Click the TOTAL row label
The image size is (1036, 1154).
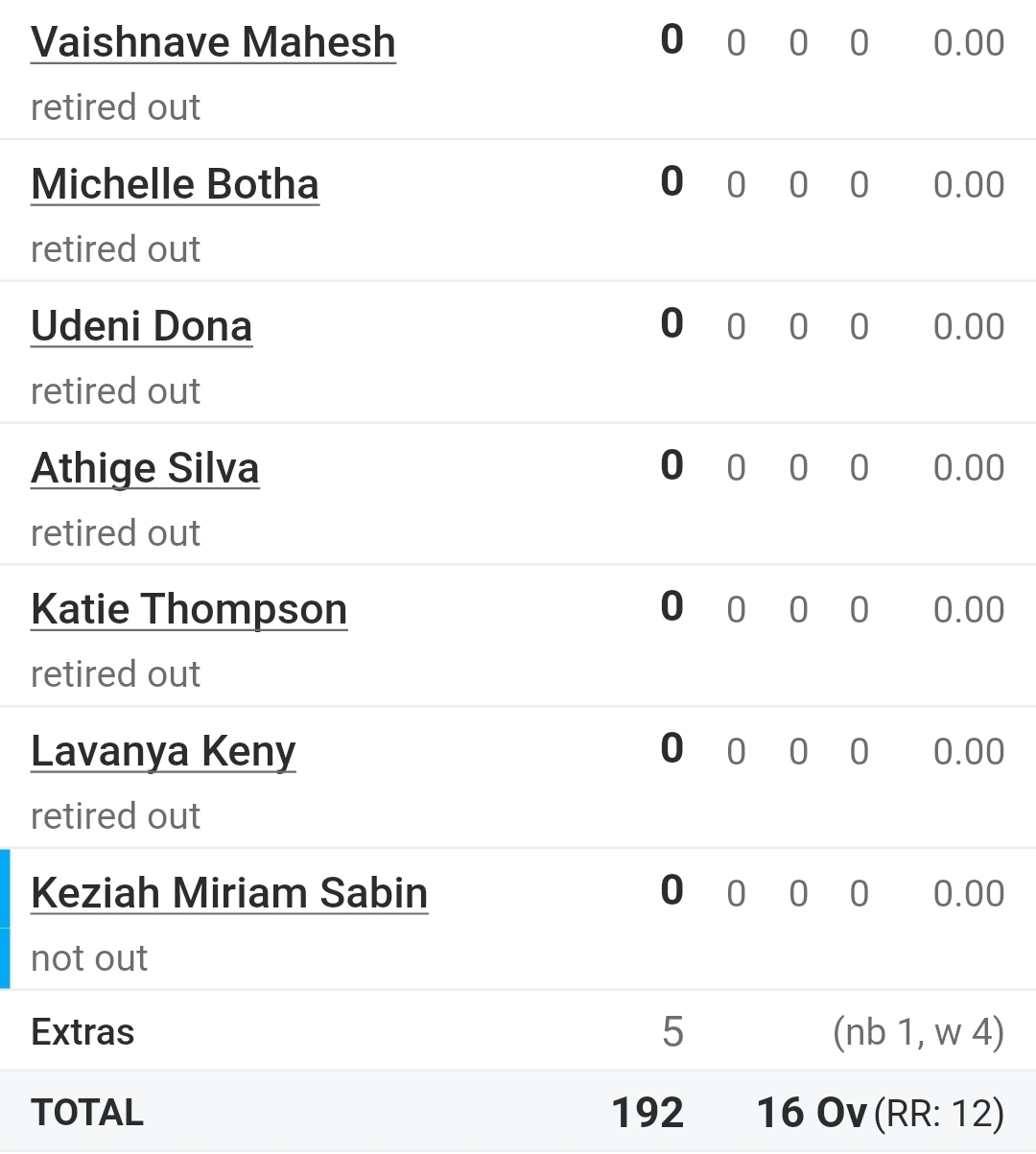[x=87, y=1113]
